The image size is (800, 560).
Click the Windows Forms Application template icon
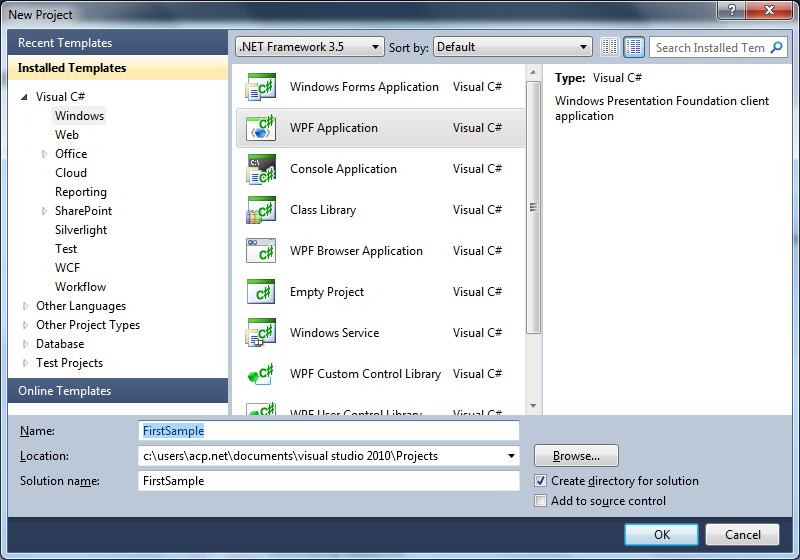click(x=261, y=87)
